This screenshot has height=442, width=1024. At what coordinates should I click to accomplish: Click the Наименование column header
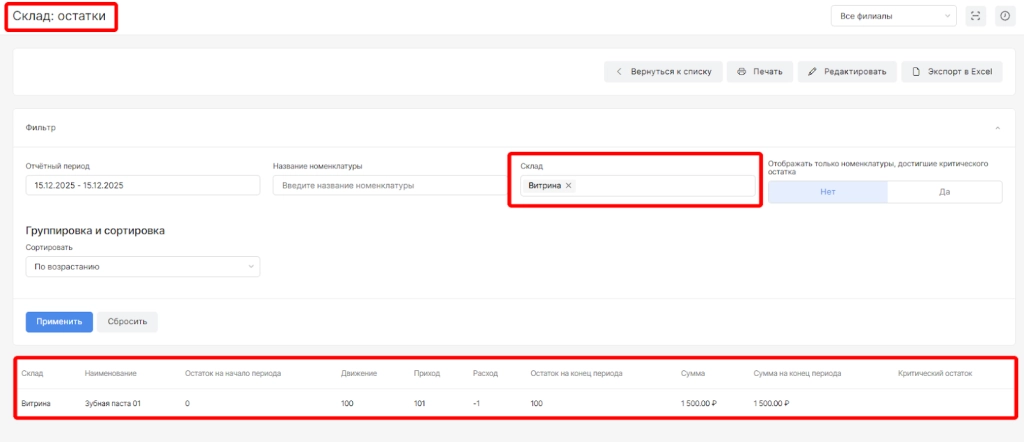[111, 373]
